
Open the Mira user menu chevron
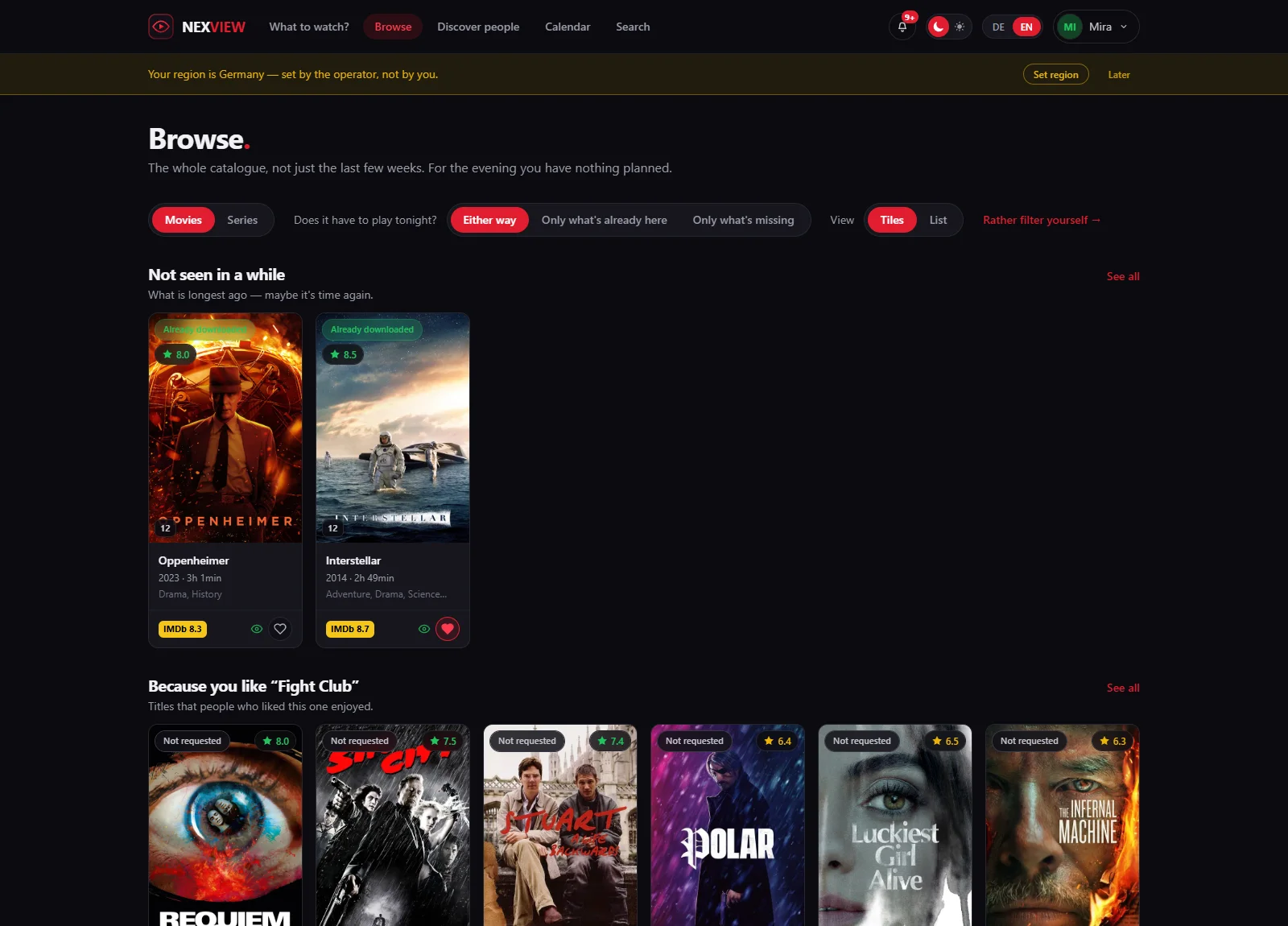coord(1124,27)
